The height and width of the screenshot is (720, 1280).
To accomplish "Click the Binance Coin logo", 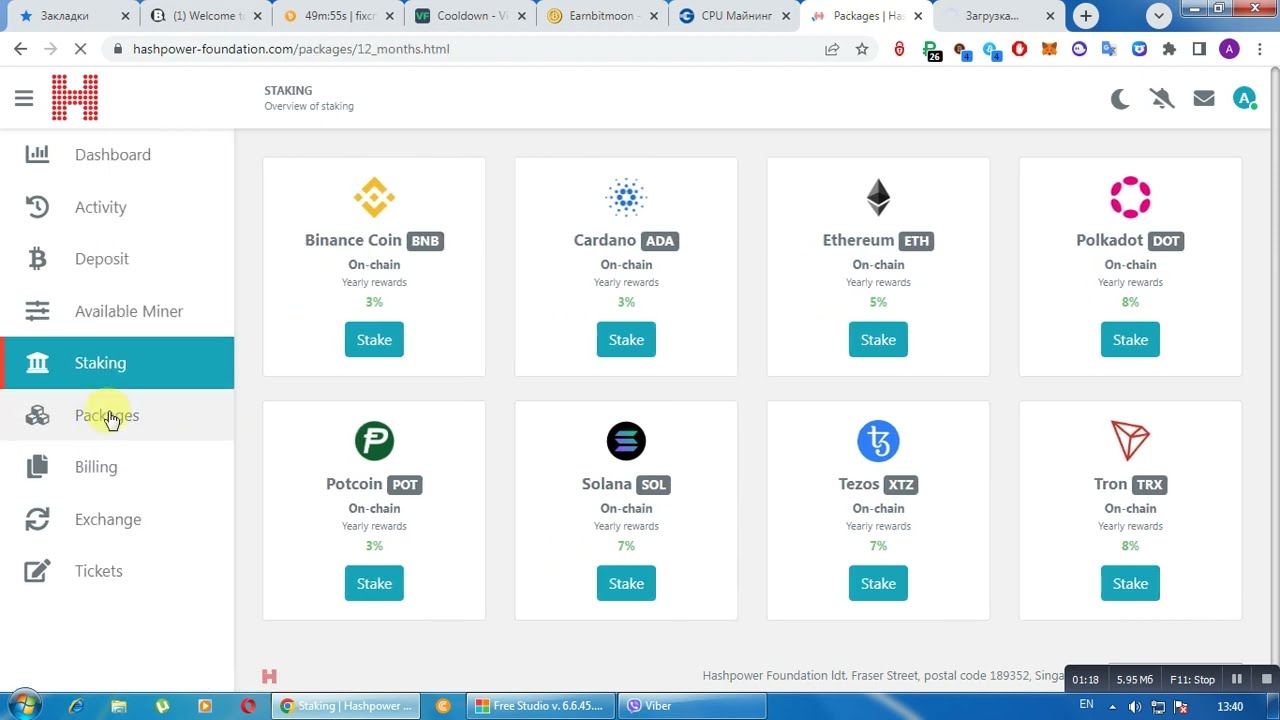I will pos(374,197).
